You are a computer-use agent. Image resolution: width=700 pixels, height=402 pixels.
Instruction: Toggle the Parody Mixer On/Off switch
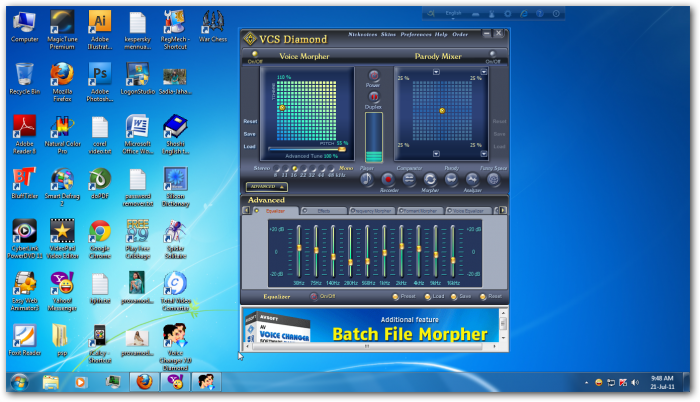[492, 54]
